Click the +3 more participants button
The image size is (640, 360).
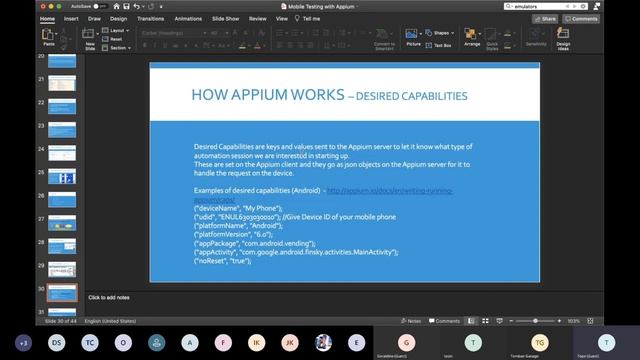(x=23, y=343)
